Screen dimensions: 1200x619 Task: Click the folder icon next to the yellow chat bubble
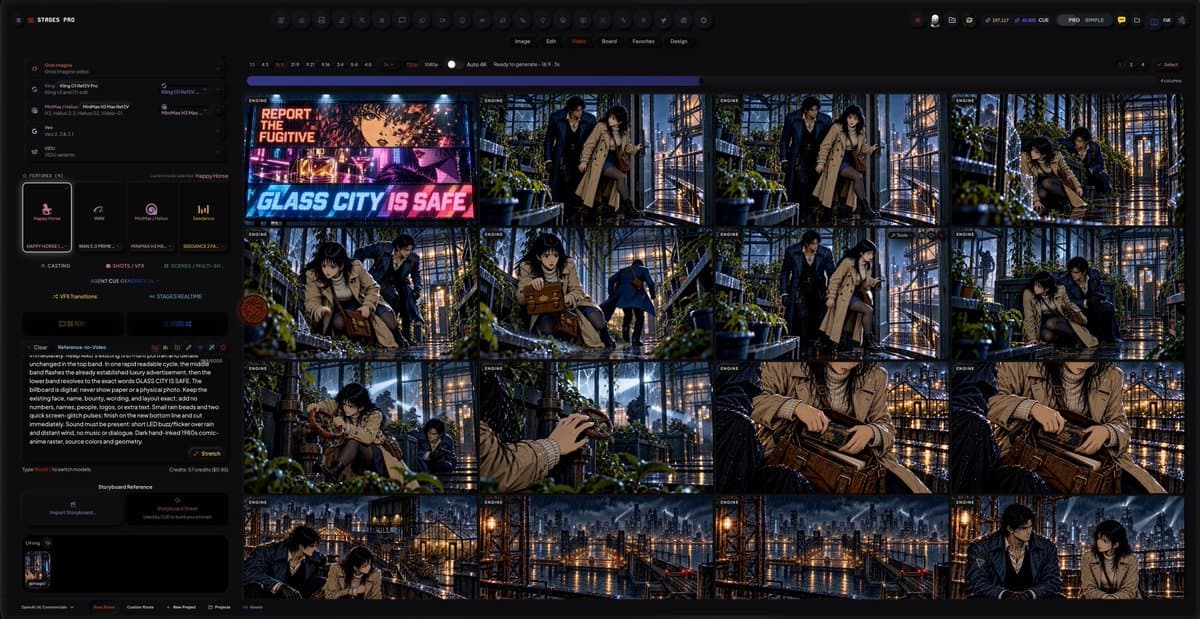coord(1137,20)
